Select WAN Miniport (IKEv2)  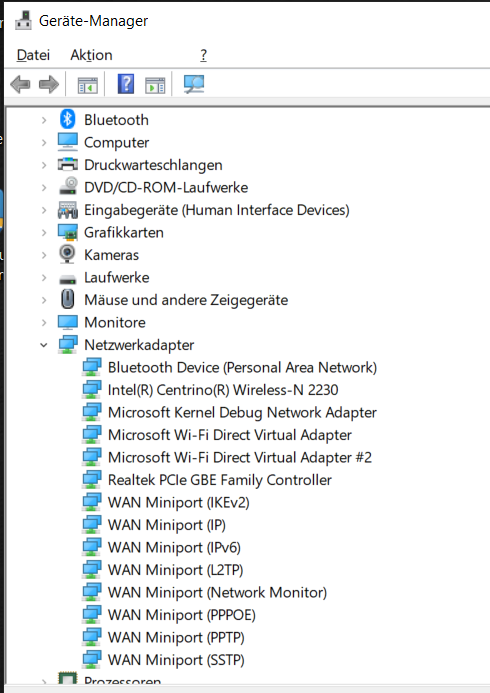(179, 503)
